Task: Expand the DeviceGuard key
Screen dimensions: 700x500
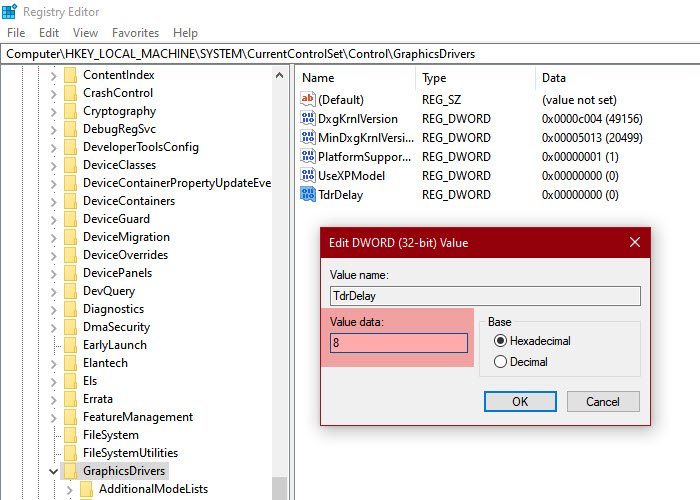Action: (x=54, y=220)
